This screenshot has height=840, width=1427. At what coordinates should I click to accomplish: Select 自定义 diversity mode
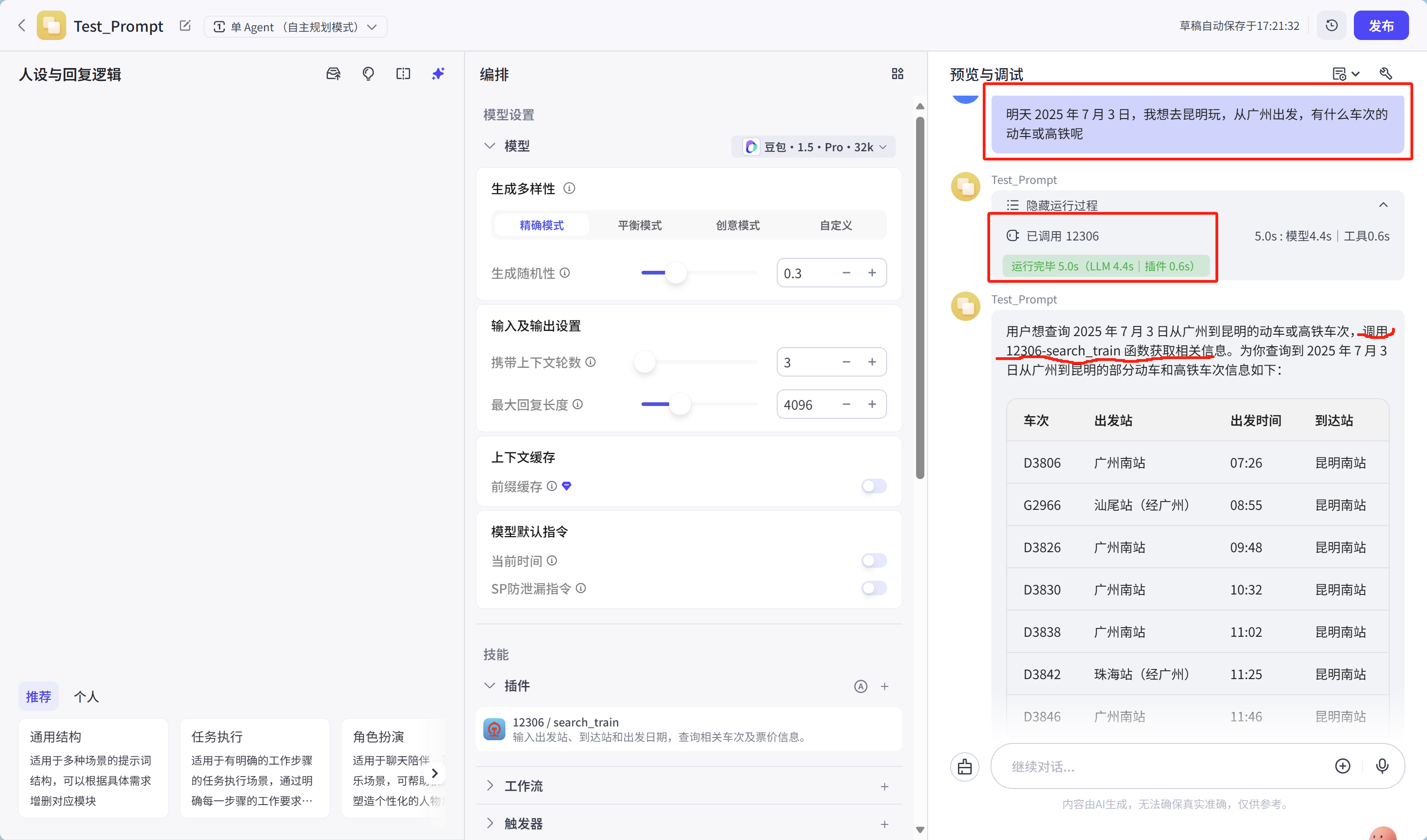pos(836,225)
